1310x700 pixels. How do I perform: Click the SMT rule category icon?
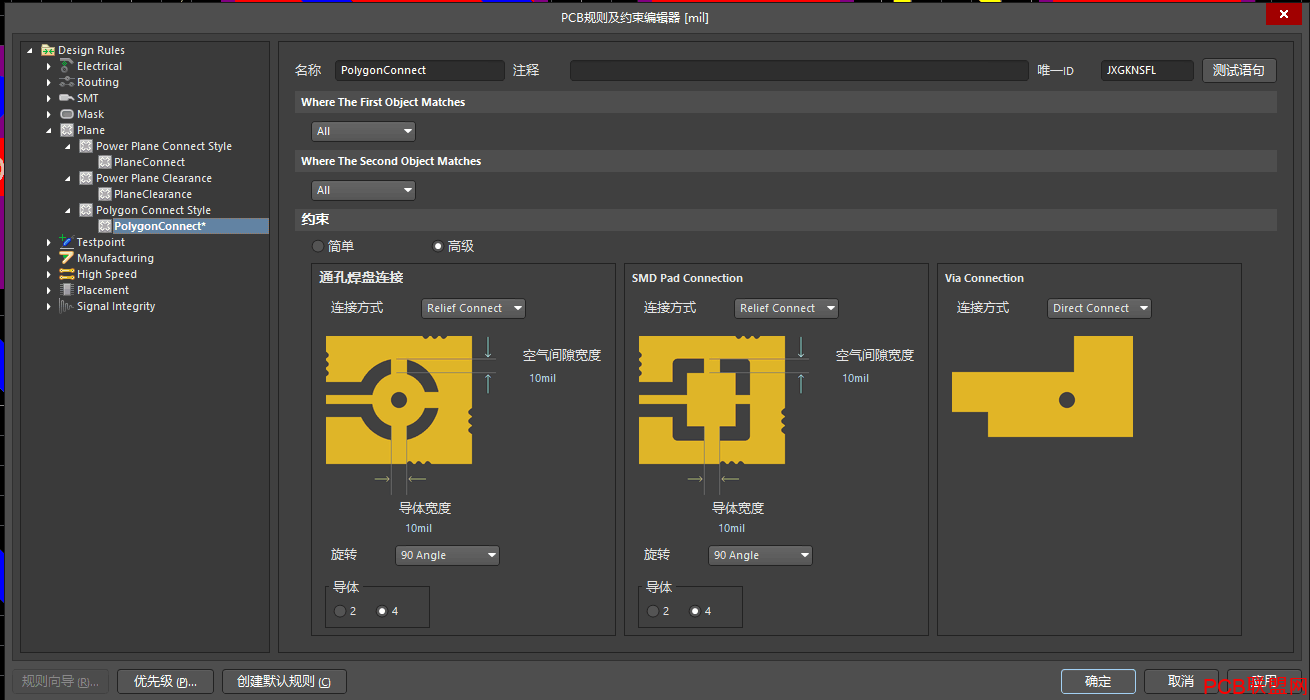tap(67, 98)
